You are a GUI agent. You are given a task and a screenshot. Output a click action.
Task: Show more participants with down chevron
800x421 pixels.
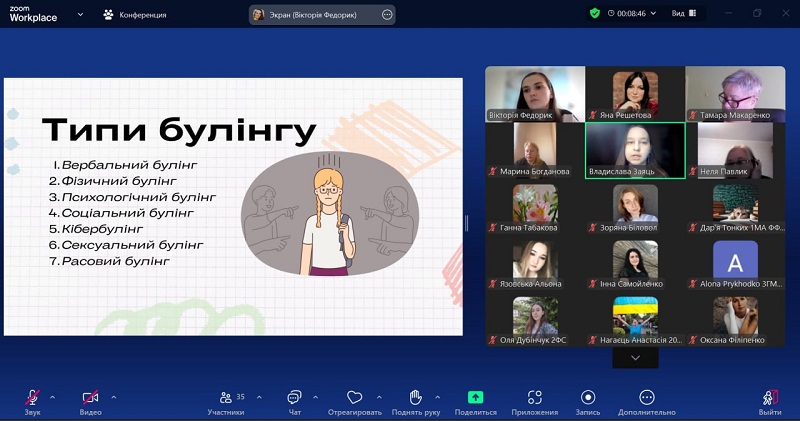pyautogui.click(x=635, y=358)
